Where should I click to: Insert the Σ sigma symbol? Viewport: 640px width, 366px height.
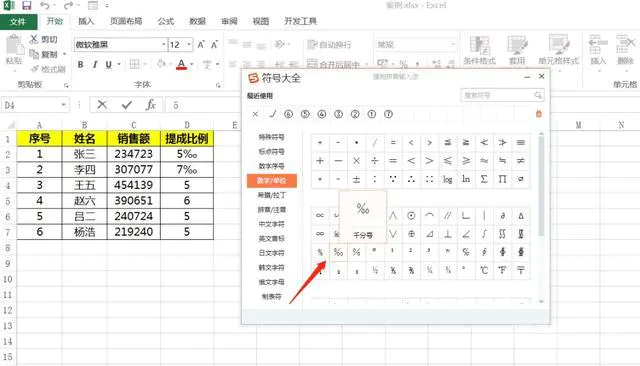pos(484,179)
